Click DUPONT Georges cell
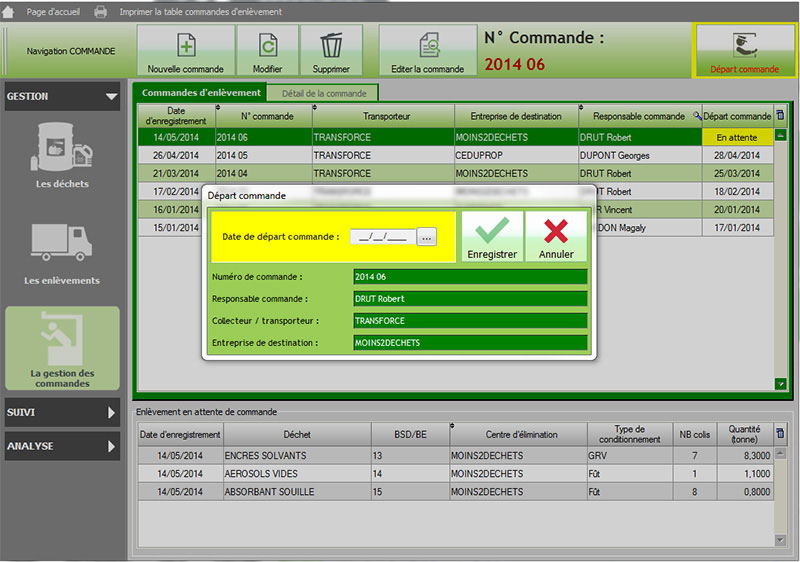The height and width of the screenshot is (562, 800). 640,155
